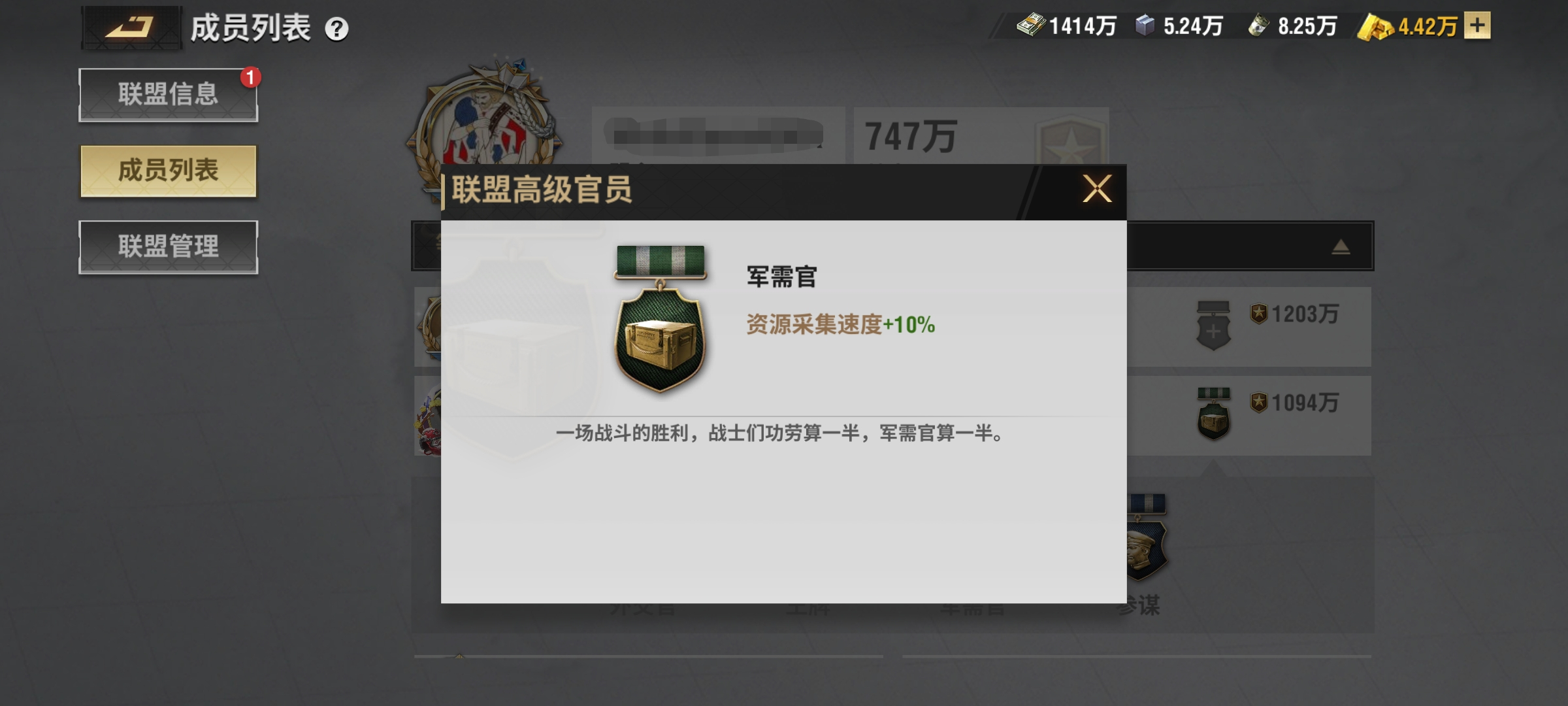Screen dimensions: 1568x706
Task: Collapse the member rank section arrow
Action: [1341, 246]
